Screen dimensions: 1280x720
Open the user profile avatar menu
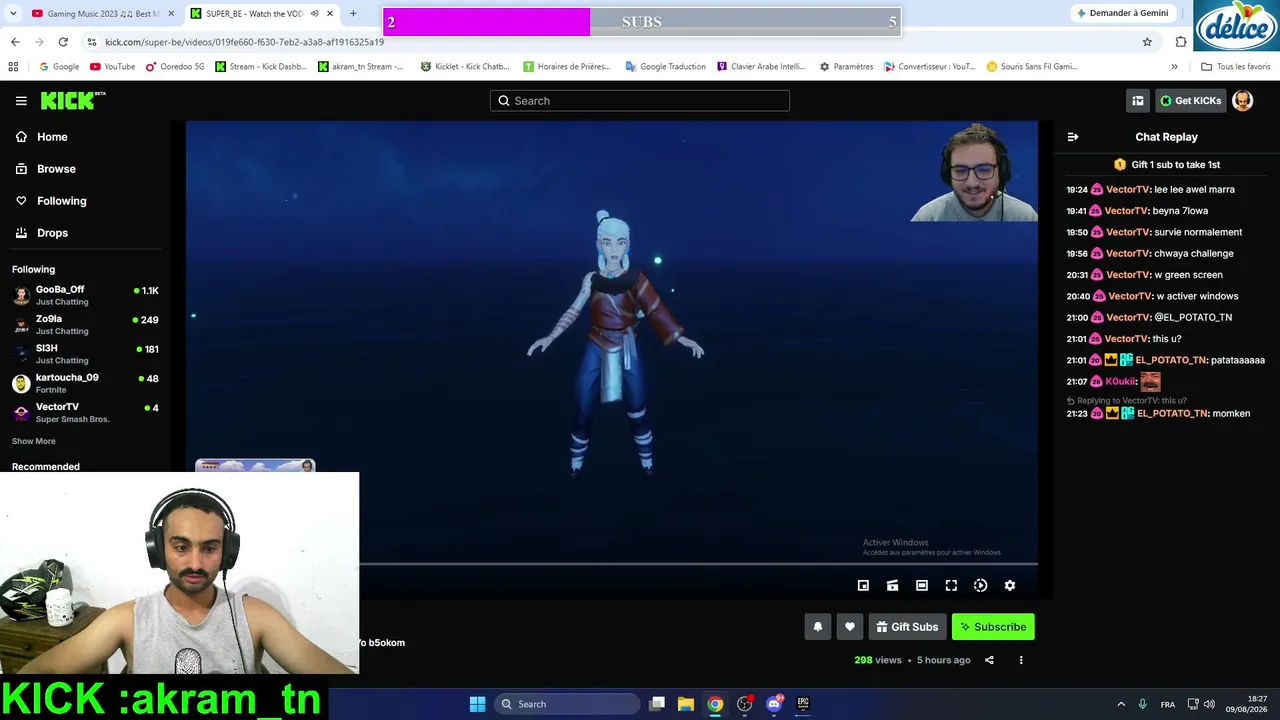point(1242,100)
